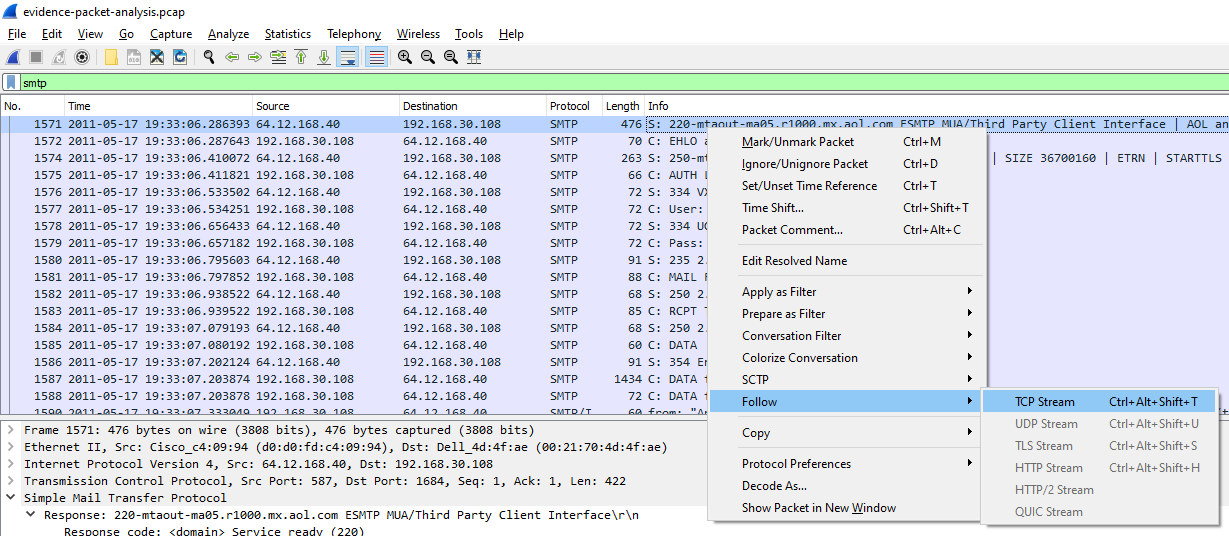1229x536 pixels.
Task: Open the File menu
Action: 17,34
